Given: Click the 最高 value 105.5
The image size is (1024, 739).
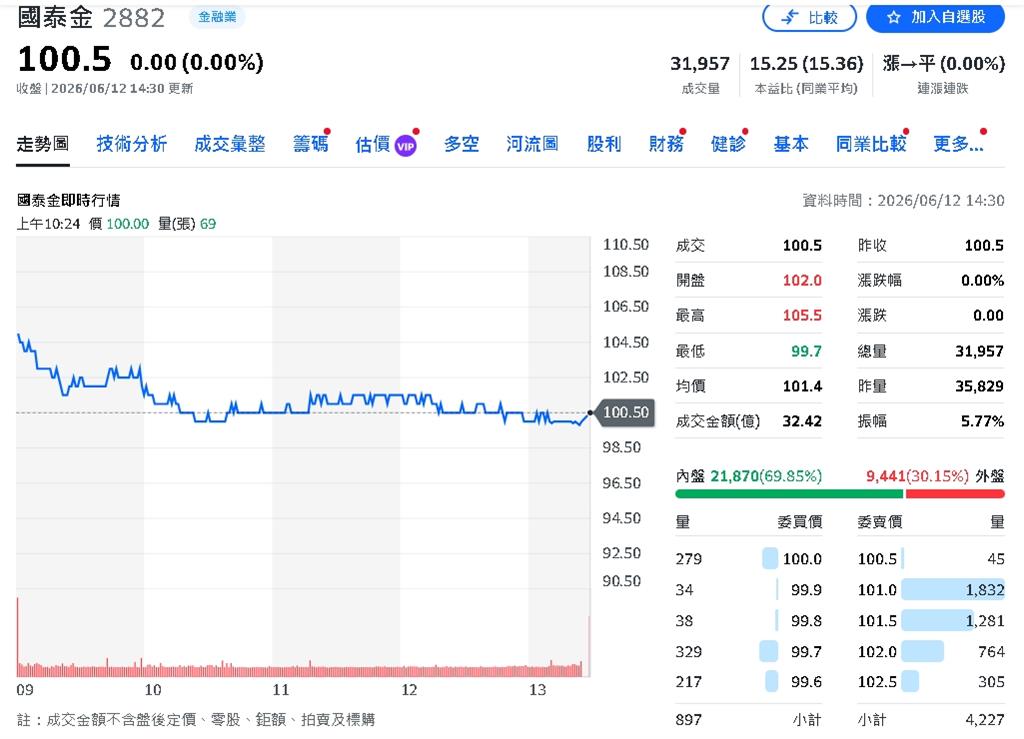Looking at the screenshot, I should coord(802,315).
